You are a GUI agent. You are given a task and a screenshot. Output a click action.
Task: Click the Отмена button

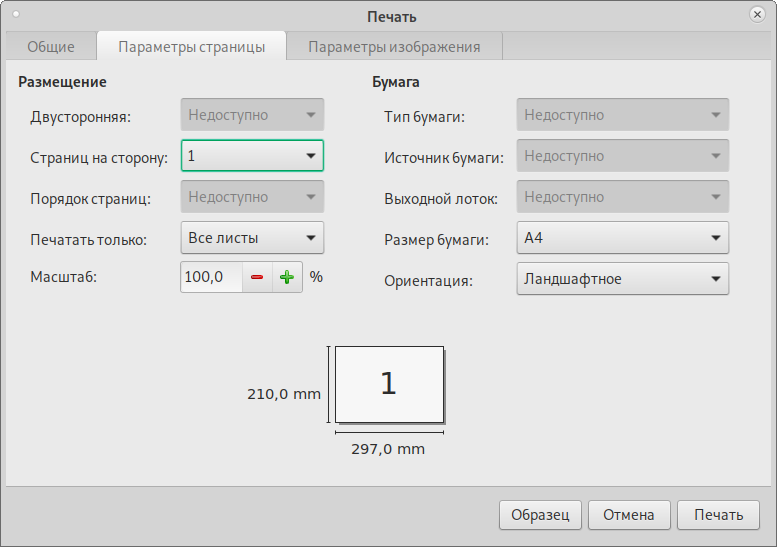pyautogui.click(x=629, y=515)
